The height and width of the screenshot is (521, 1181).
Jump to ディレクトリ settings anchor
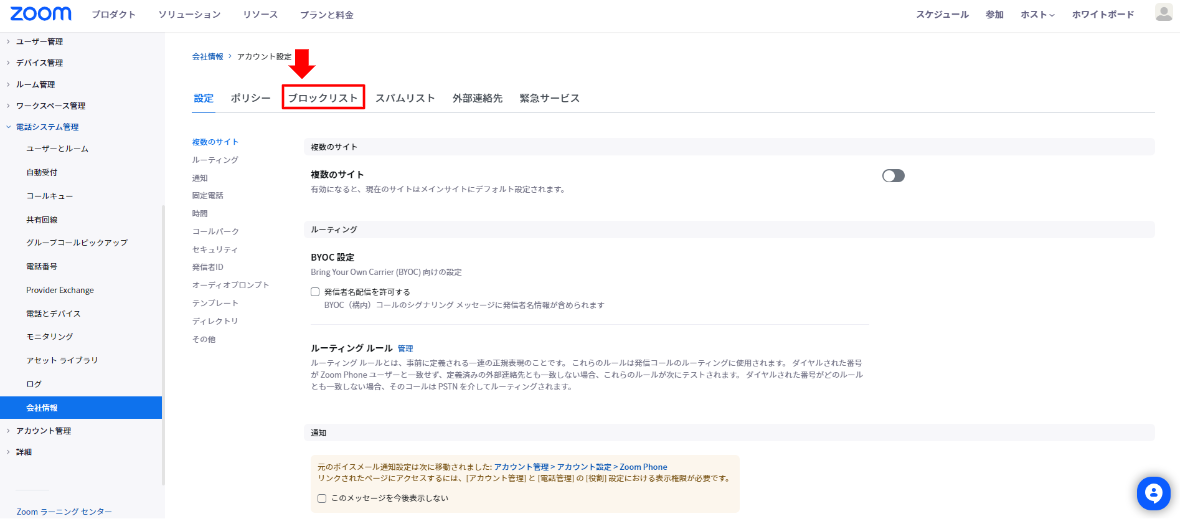[215, 321]
